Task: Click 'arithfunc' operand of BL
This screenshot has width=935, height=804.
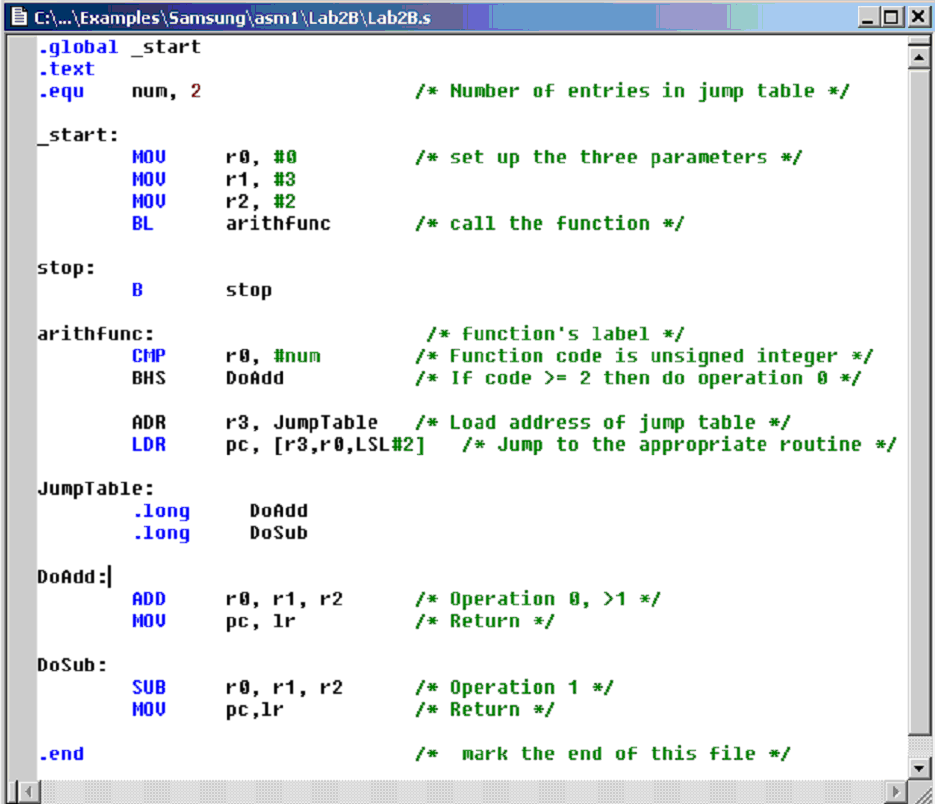Action: click(x=278, y=224)
